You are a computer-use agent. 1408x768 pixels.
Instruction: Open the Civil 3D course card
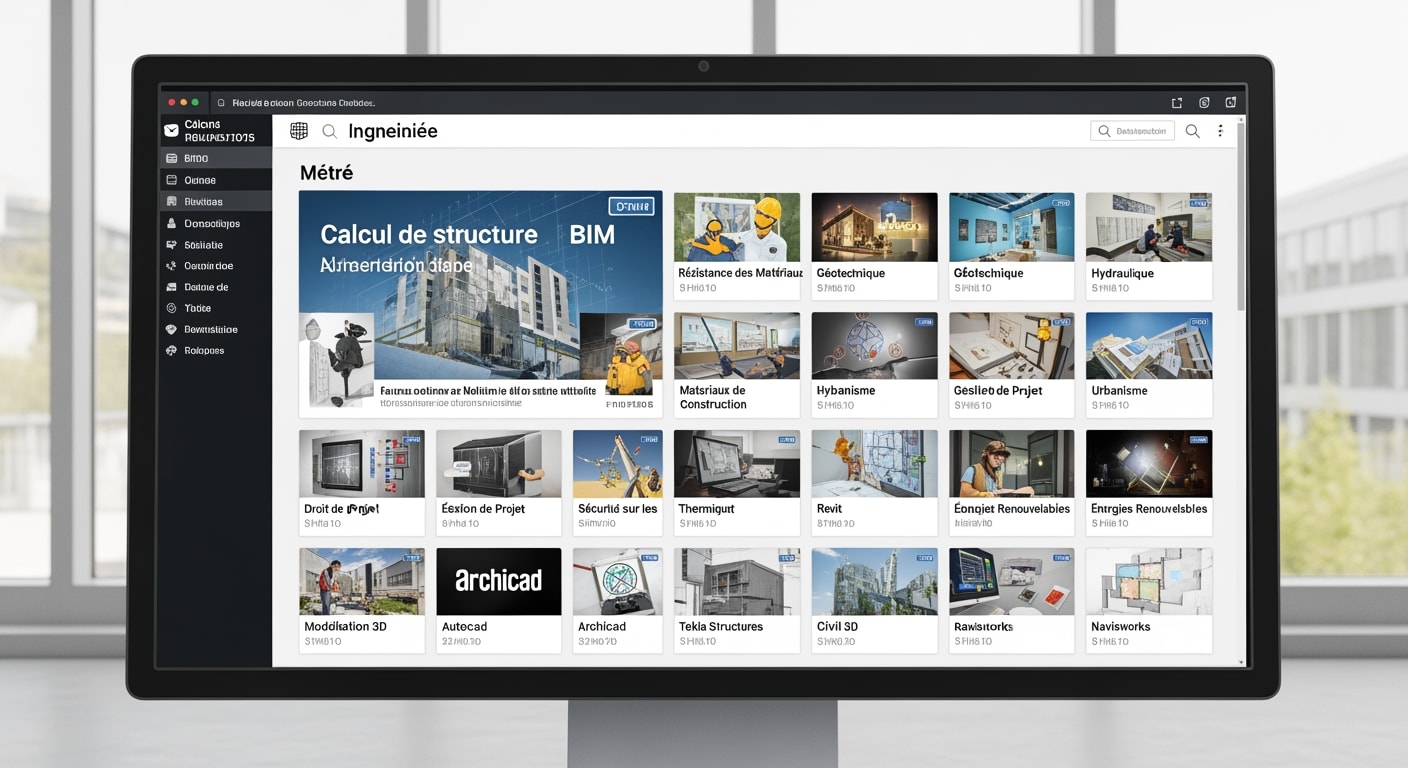click(874, 600)
